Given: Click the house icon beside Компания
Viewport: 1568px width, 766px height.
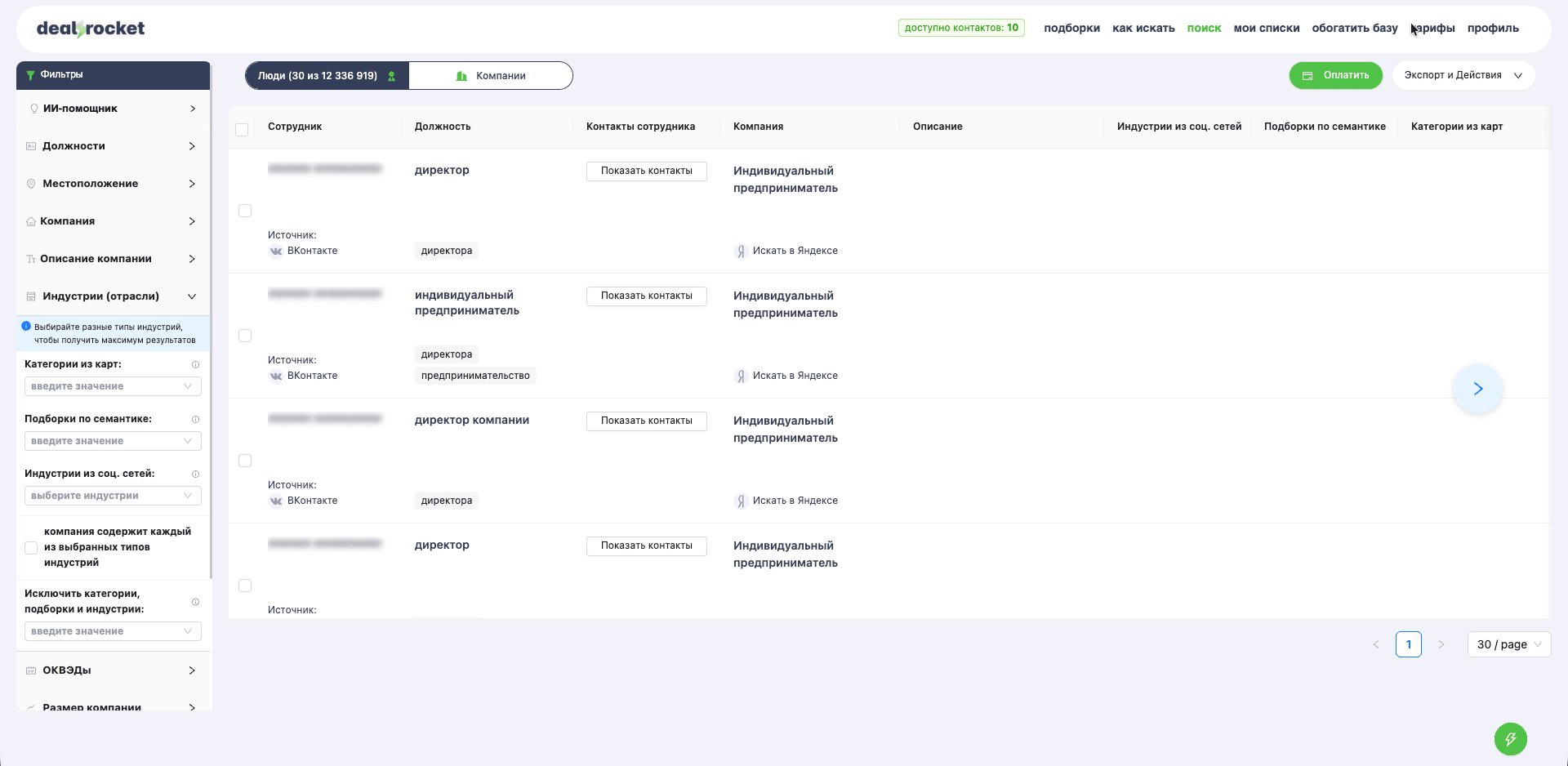Looking at the screenshot, I should point(31,221).
